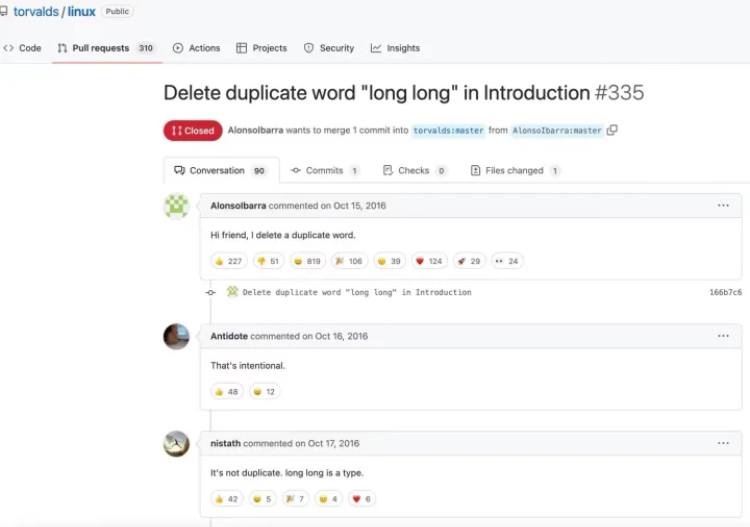Screen dimensions: 750x527
Task: Toggle laugh reaction 5 on nistath's comment
Action: pos(263,499)
